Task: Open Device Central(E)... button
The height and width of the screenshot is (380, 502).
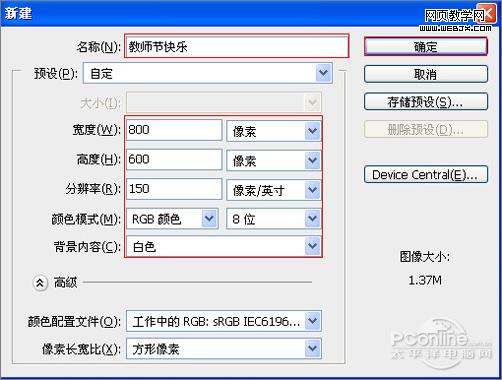Action: pos(426,174)
